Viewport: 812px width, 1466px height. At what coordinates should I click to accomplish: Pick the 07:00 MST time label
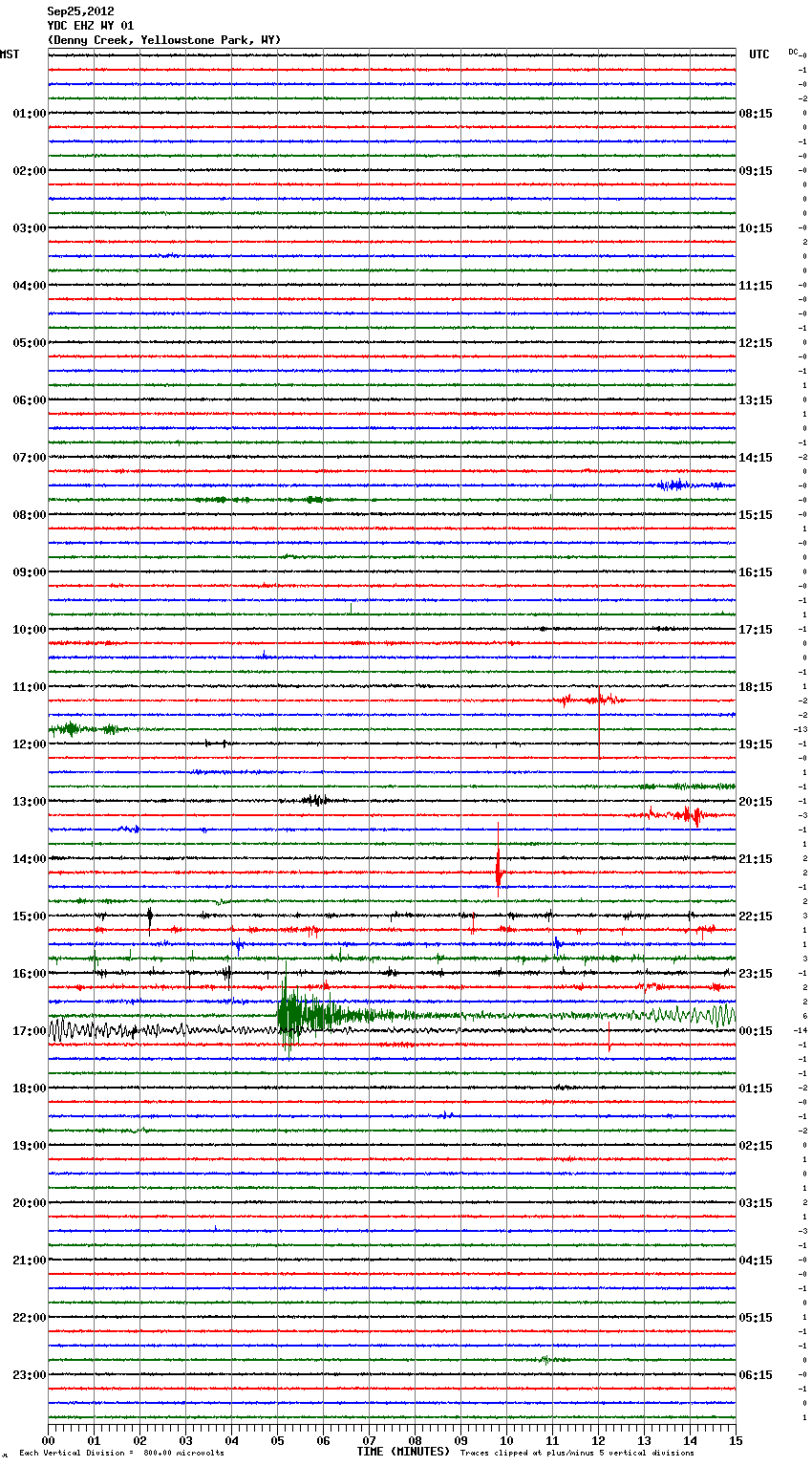click(30, 458)
